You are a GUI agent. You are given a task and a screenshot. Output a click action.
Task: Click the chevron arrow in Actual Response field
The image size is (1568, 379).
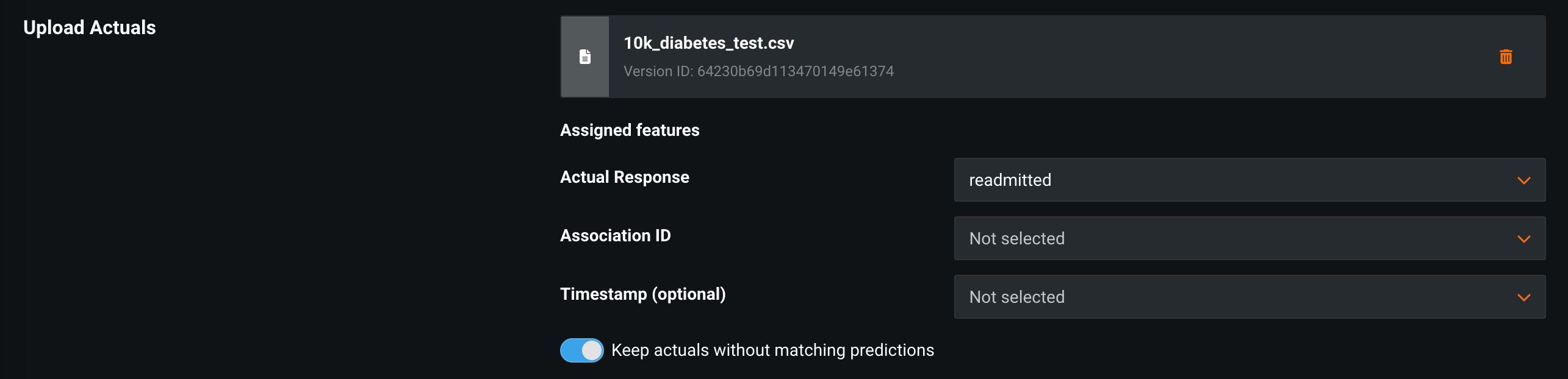click(1523, 180)
